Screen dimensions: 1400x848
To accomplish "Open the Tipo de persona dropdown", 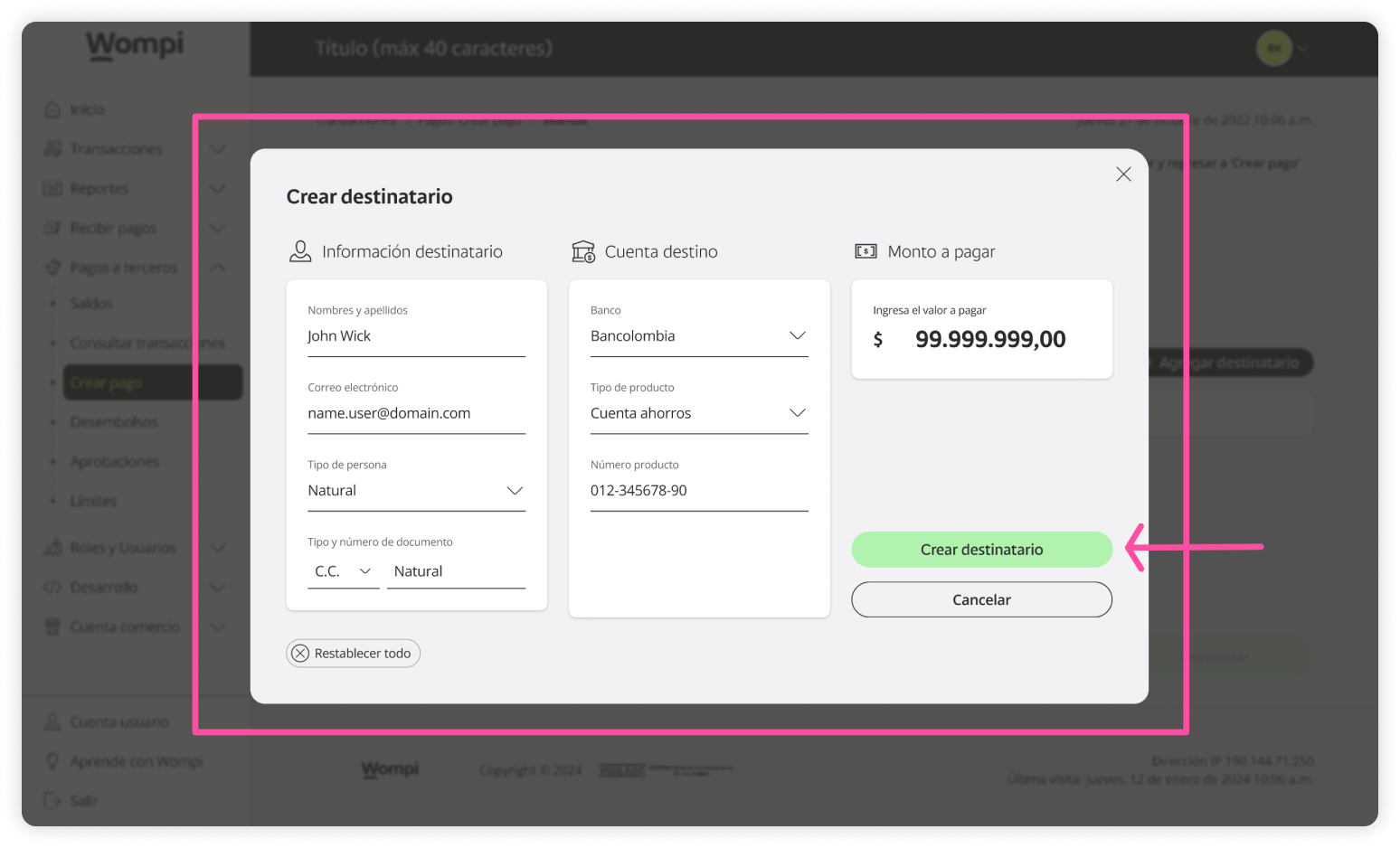I will [x=415, y=491].
